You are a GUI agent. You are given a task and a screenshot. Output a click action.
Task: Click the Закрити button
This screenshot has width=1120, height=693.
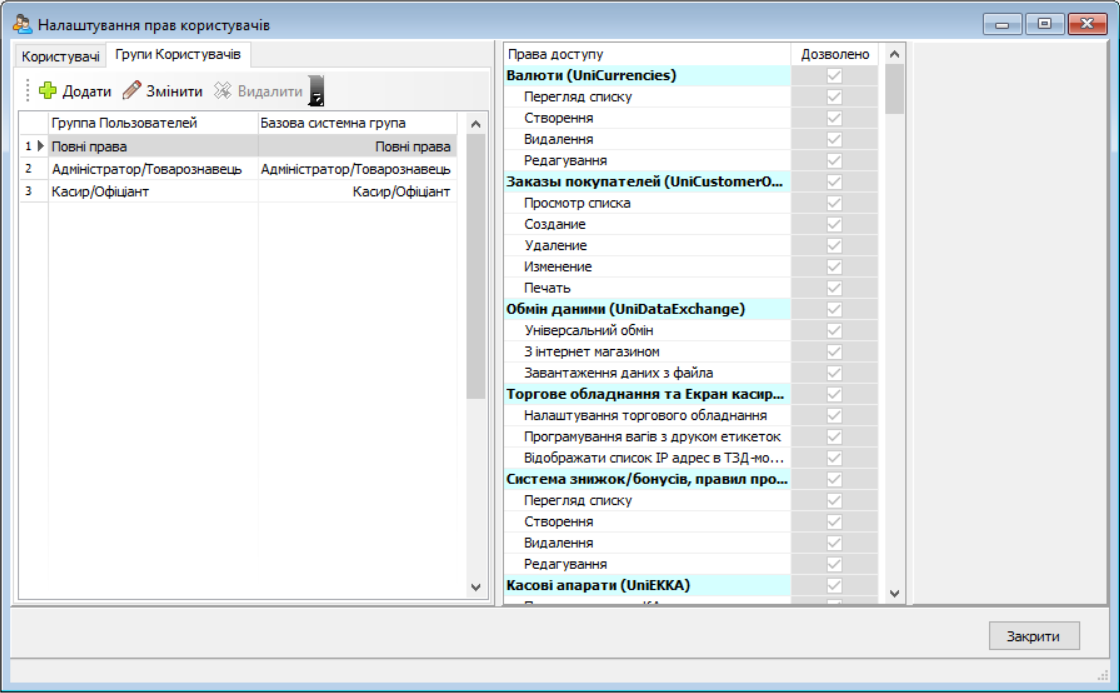(1034, 636)
